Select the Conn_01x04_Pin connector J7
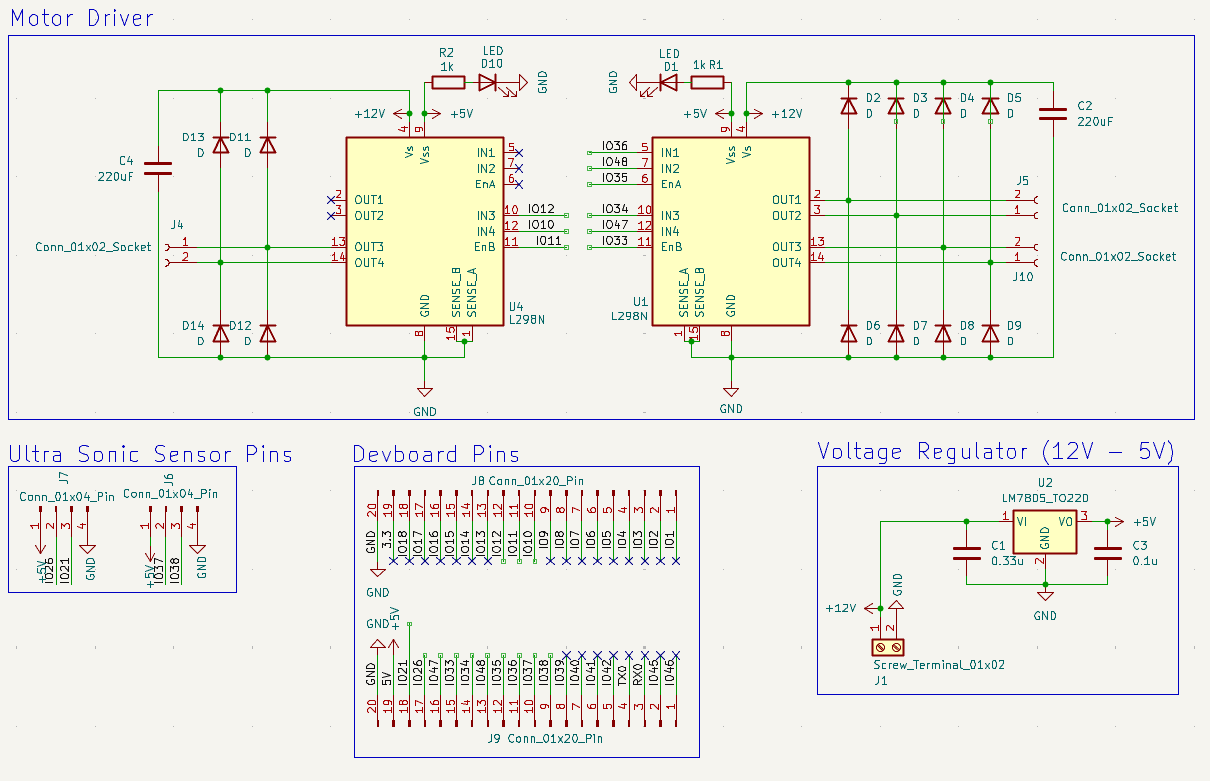Image resolution: width=1210 pixels, height=781 pixels. 62,522
